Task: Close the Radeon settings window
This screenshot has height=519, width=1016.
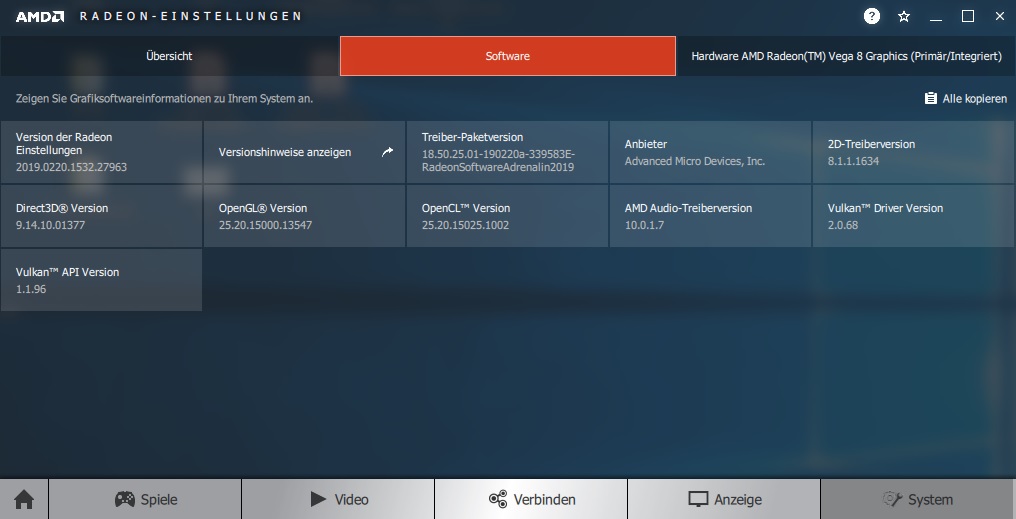Action: [x=1000, y=16]
